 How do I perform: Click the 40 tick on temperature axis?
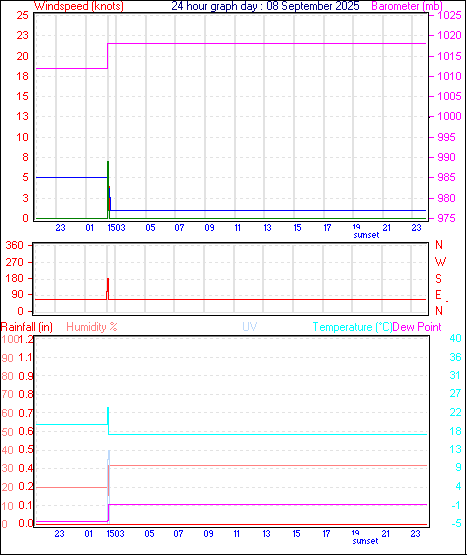[x=455, y=338]
